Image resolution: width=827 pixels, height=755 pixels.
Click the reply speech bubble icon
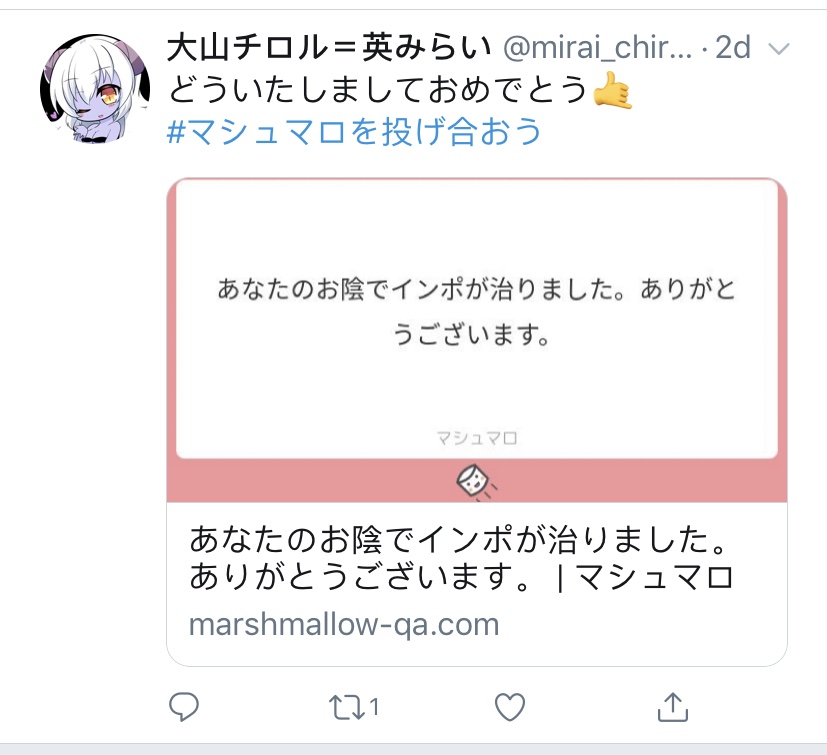184,706
